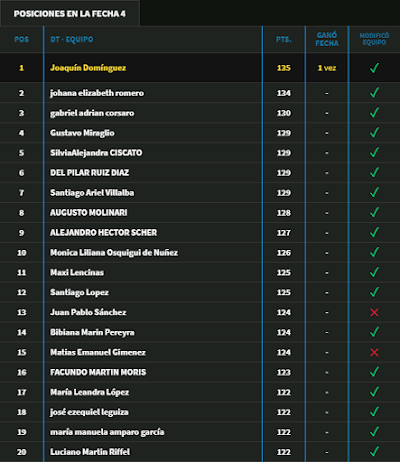Click the 130 points of gabriel adrian corsaro
Screen dimensions: 400x462
tap(284, 113)
